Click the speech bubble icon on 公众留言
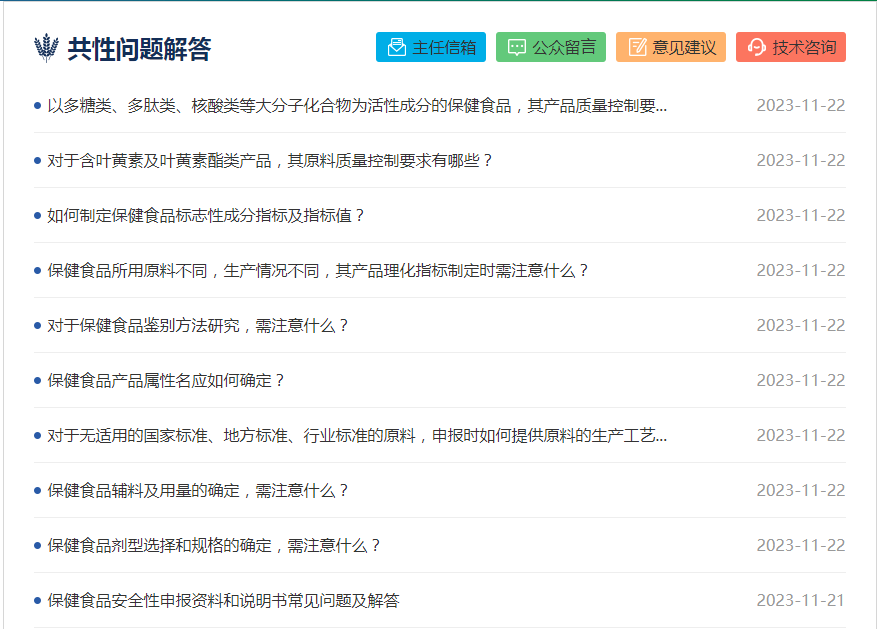The height and width of the screenshot is (629, 880). (516, 46)
